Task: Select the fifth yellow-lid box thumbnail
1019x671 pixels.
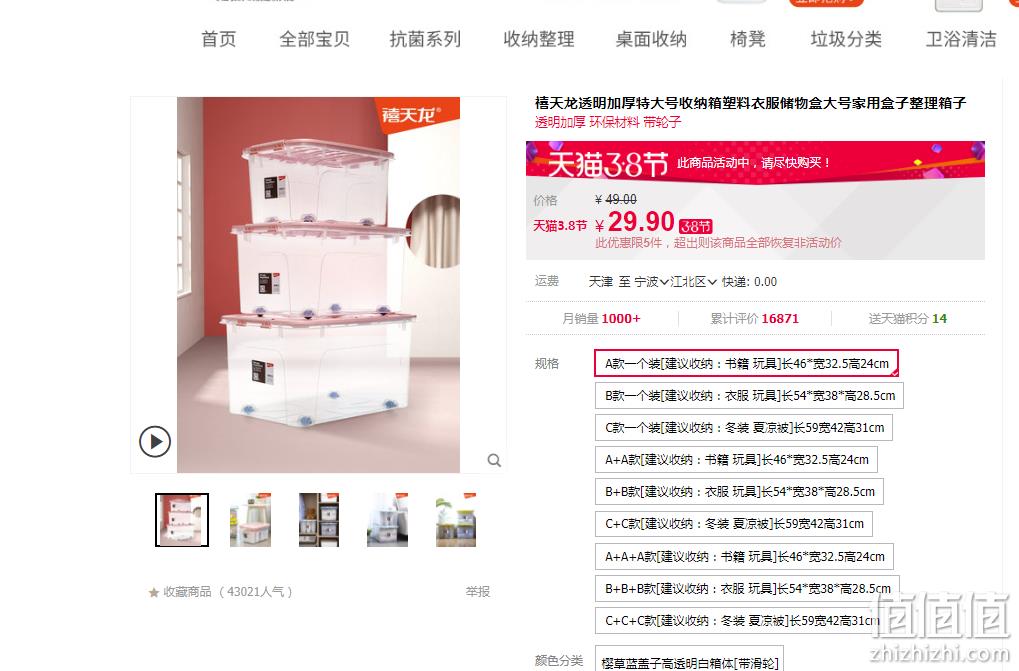Action: [x=456, y=520]
